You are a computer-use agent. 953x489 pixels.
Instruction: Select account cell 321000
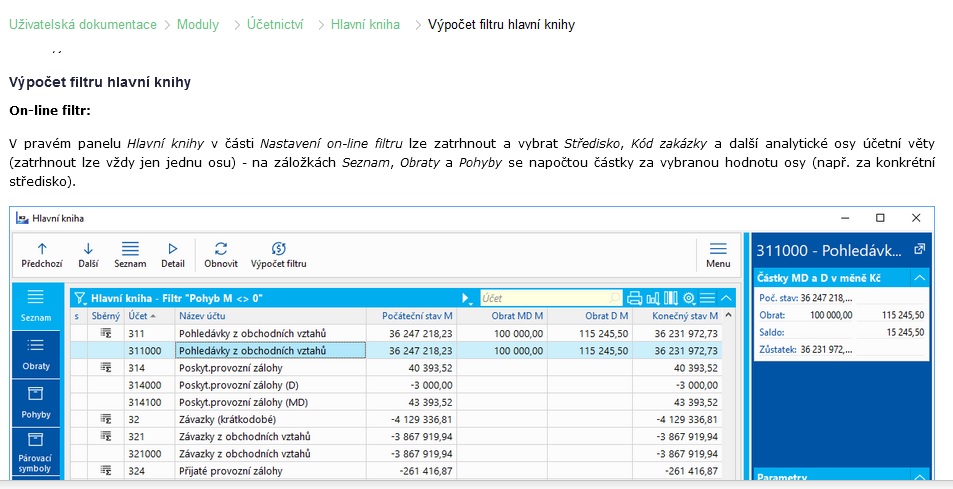pos(150,454)
